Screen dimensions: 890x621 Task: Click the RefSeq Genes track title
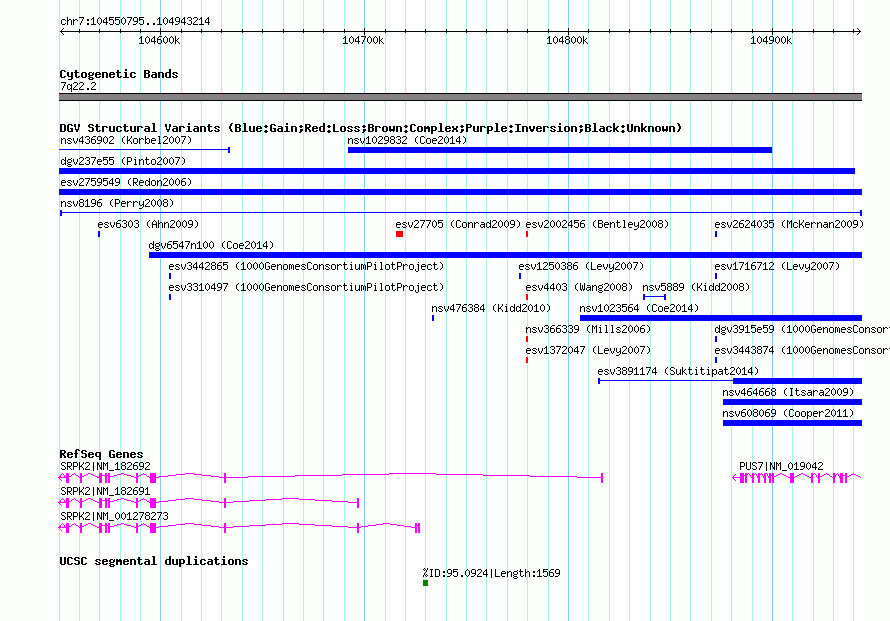[102, 454]
